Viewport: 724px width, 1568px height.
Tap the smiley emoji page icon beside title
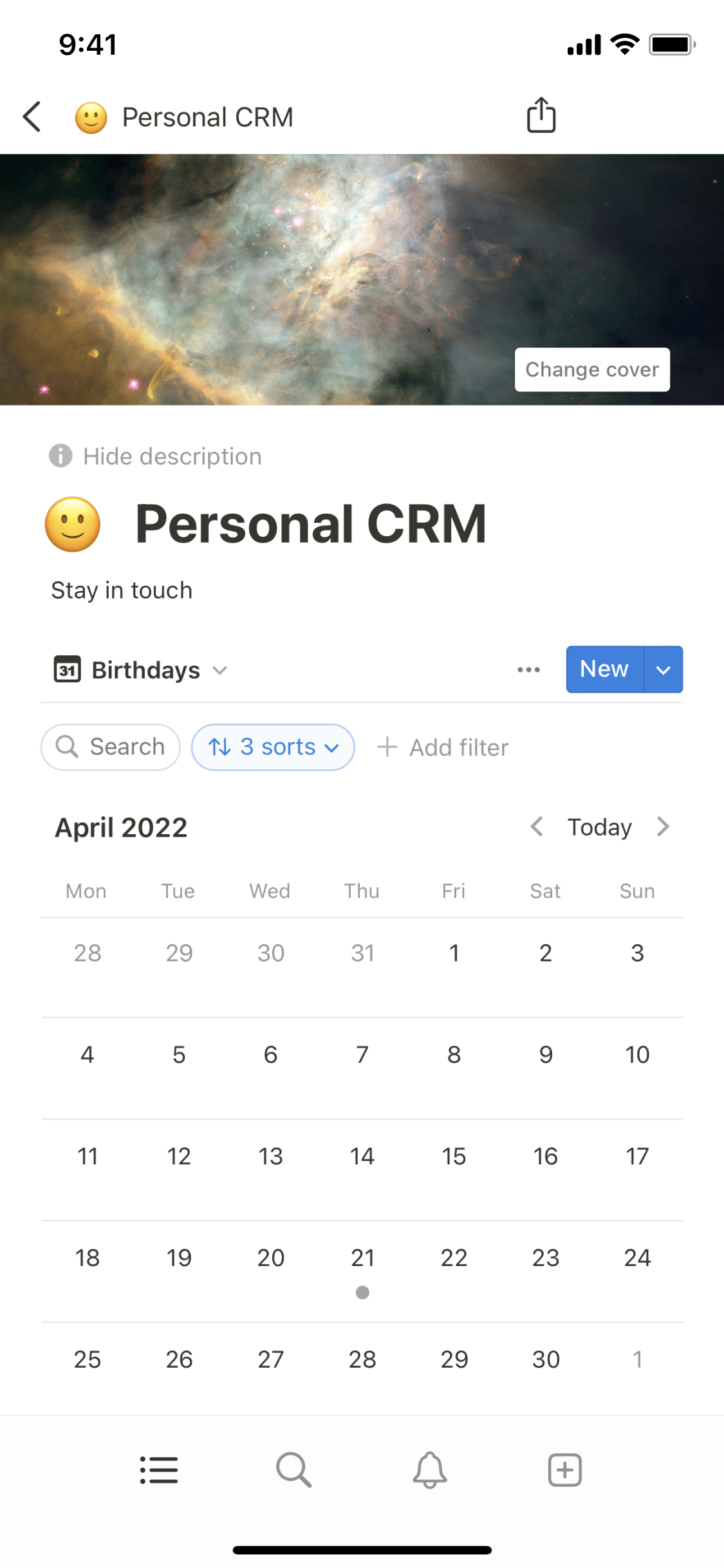[x=73, y=525]
